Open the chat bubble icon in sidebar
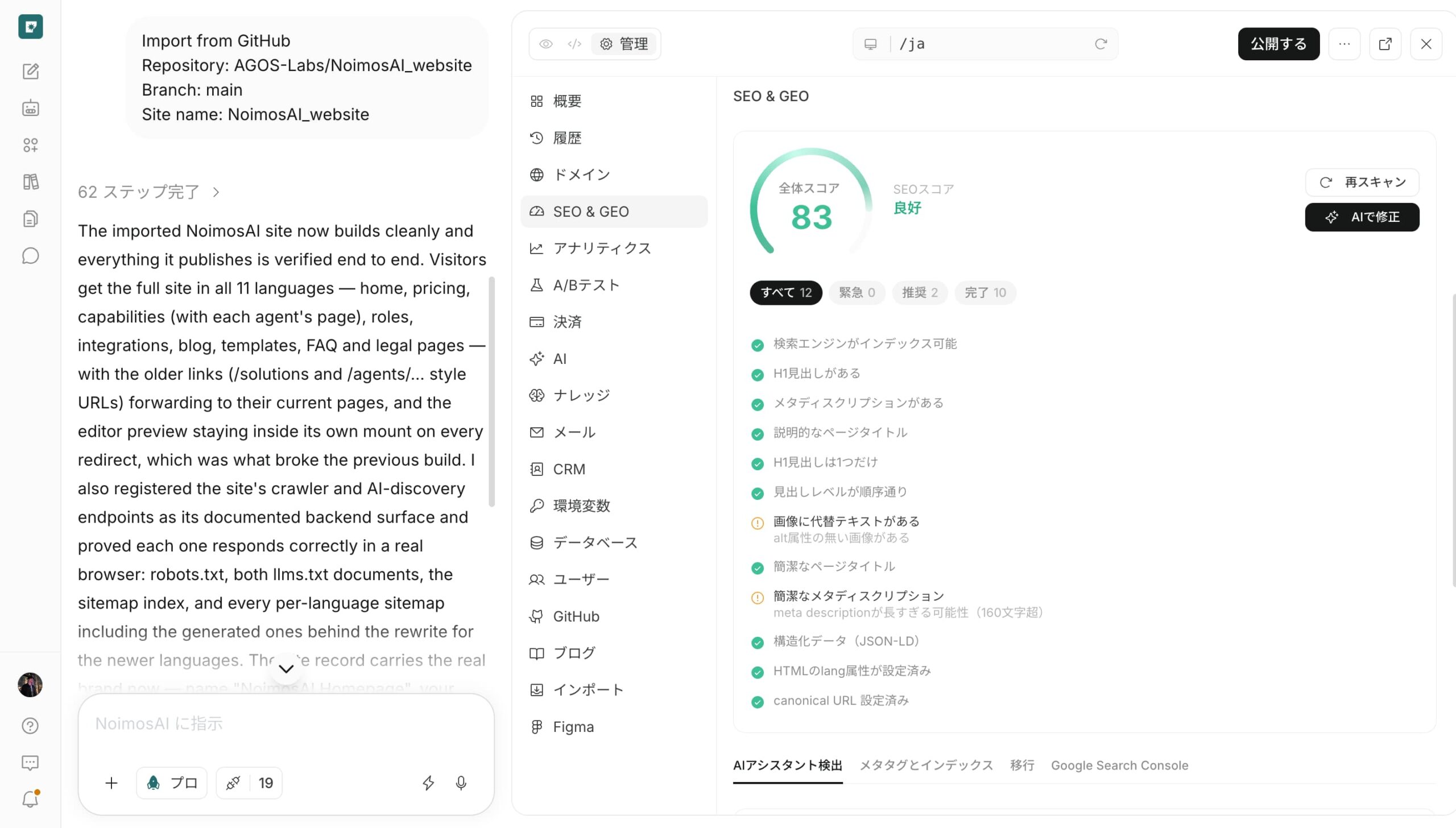1456x828 pixels. [x=31, y=256]
